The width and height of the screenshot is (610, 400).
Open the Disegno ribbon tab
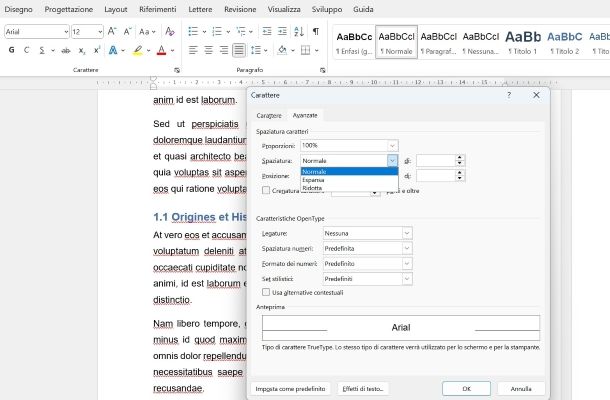[x=18, y=9]
